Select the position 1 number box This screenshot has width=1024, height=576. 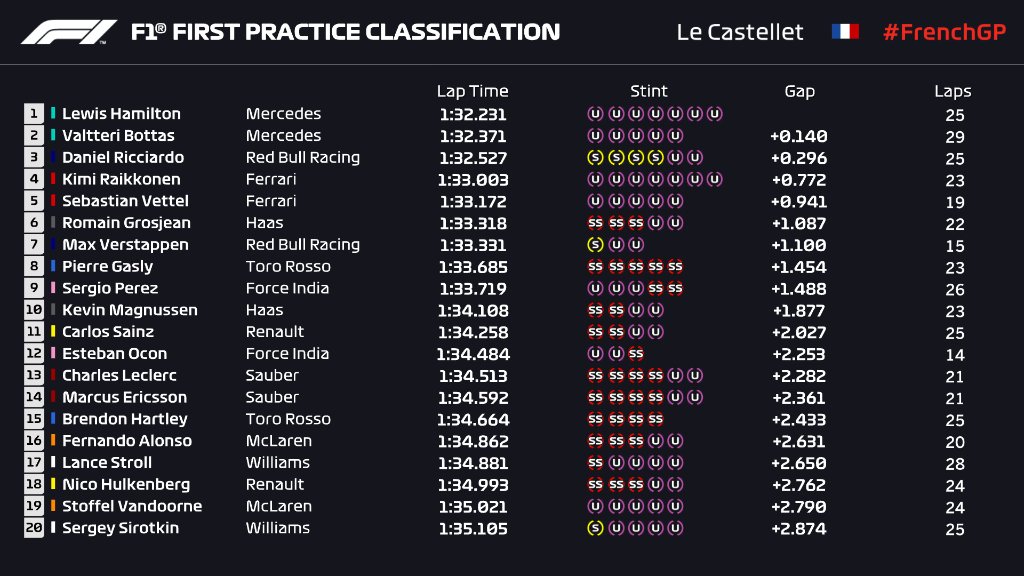pyautogui.click(x=34, y=114)
